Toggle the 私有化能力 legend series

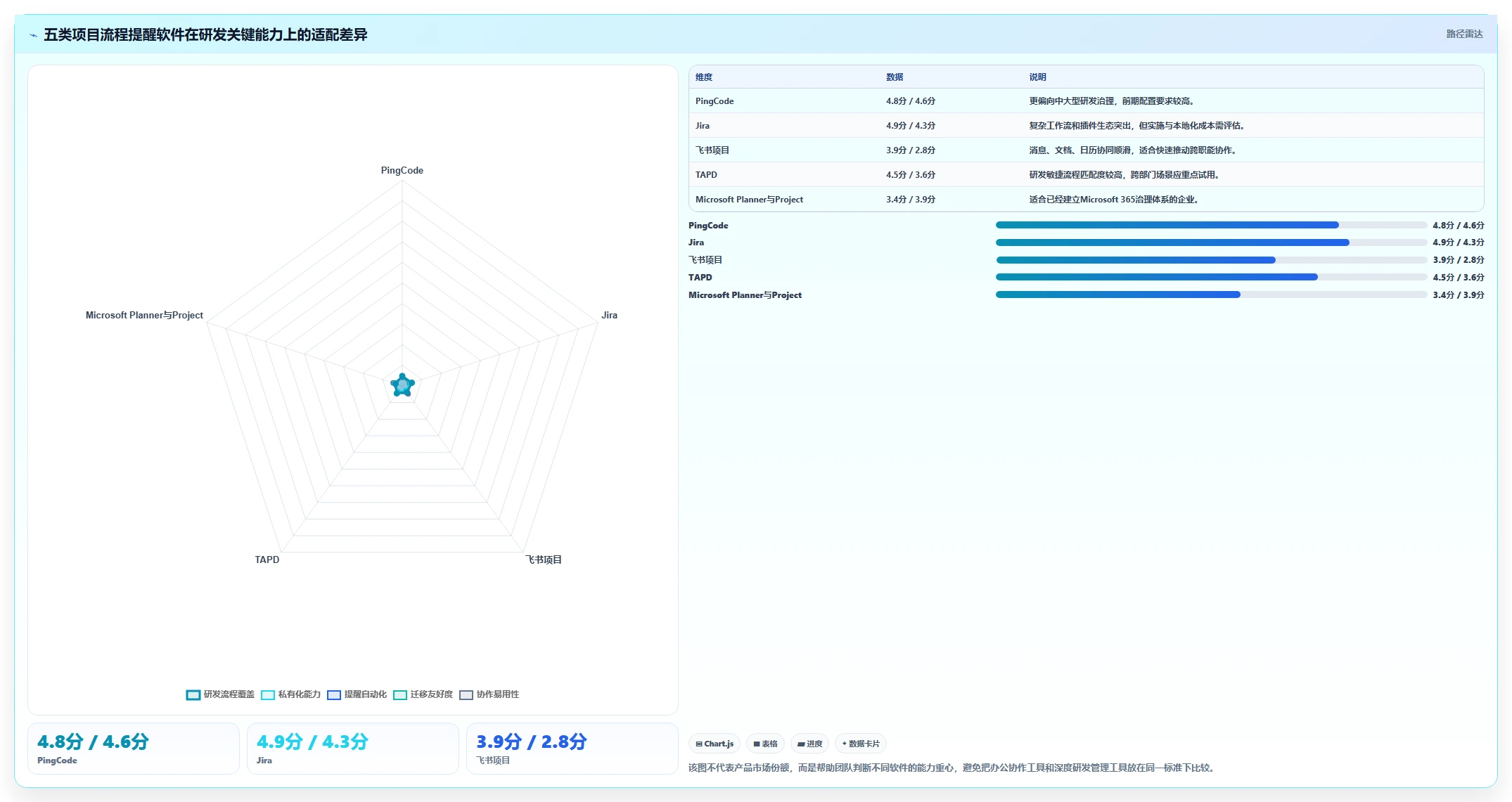point(290,694)
